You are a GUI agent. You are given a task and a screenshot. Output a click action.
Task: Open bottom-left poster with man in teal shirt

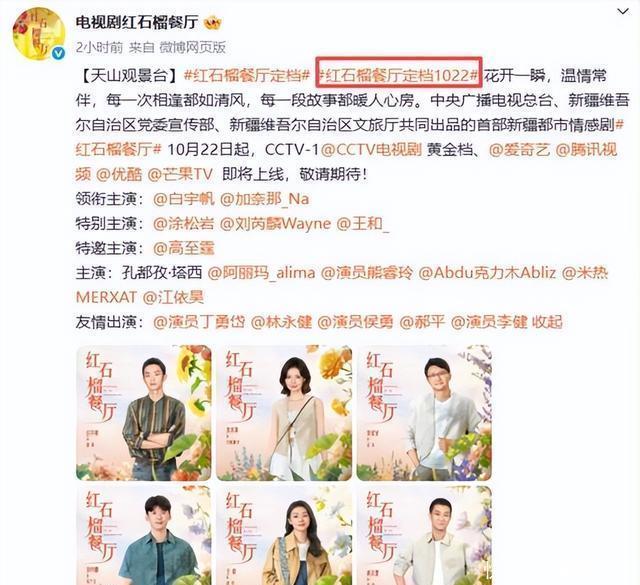tap(144, 535)
